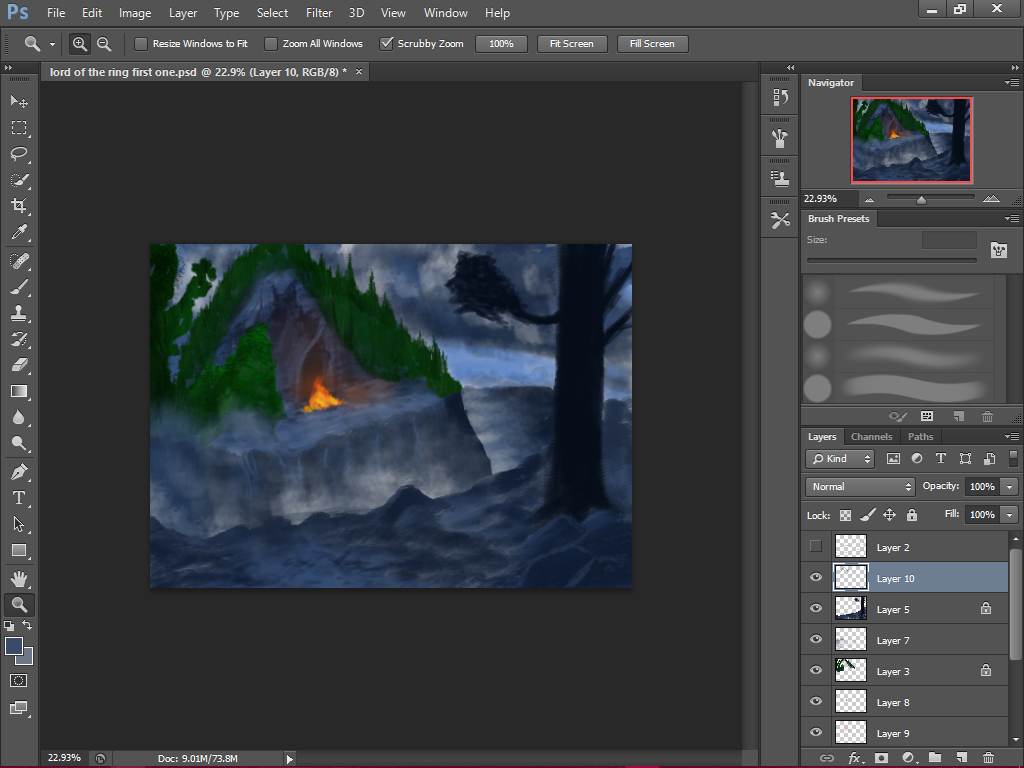Open the blend mode Normal dropdown

pyautogui.click(x=859, y=487)
